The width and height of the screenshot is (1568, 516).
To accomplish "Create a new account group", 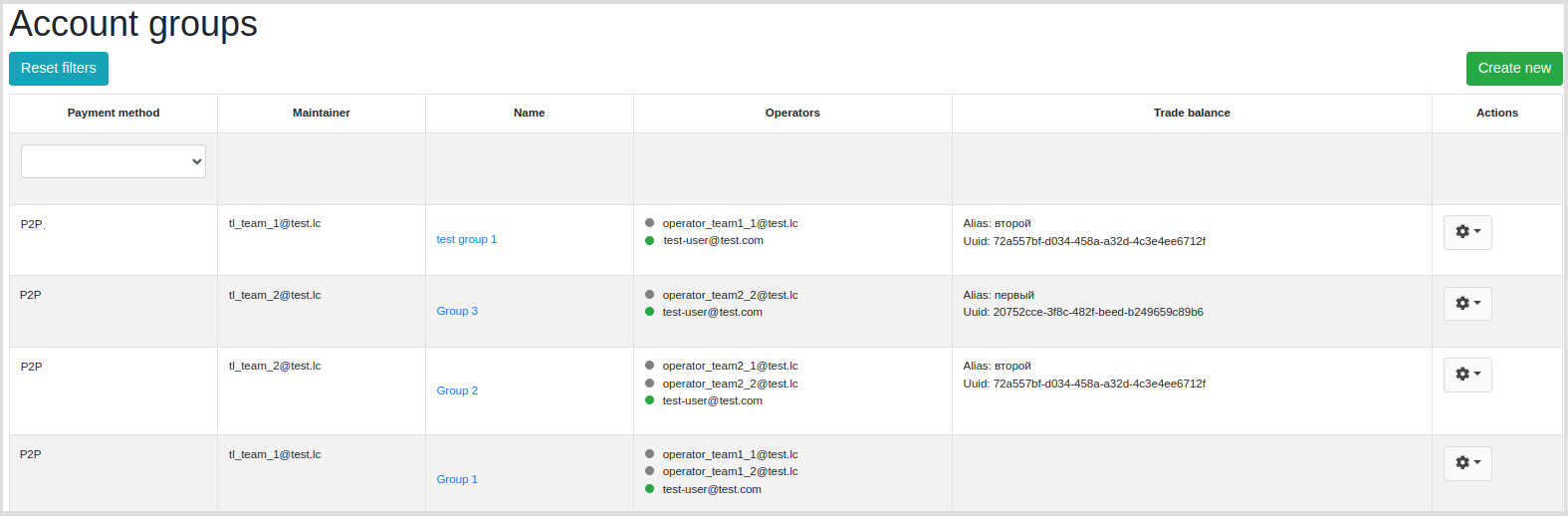I will [1514, 69].
